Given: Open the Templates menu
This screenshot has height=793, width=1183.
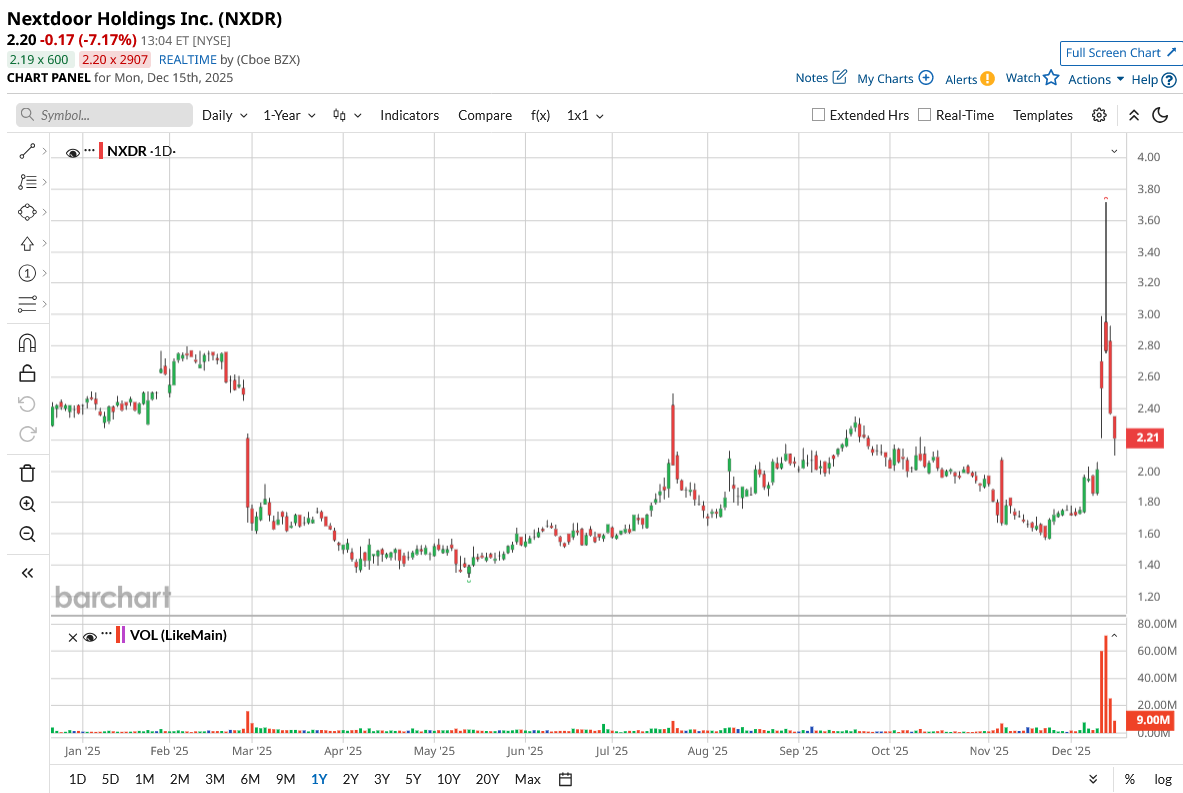Looking at the screenshot, I should (1043, 115).
